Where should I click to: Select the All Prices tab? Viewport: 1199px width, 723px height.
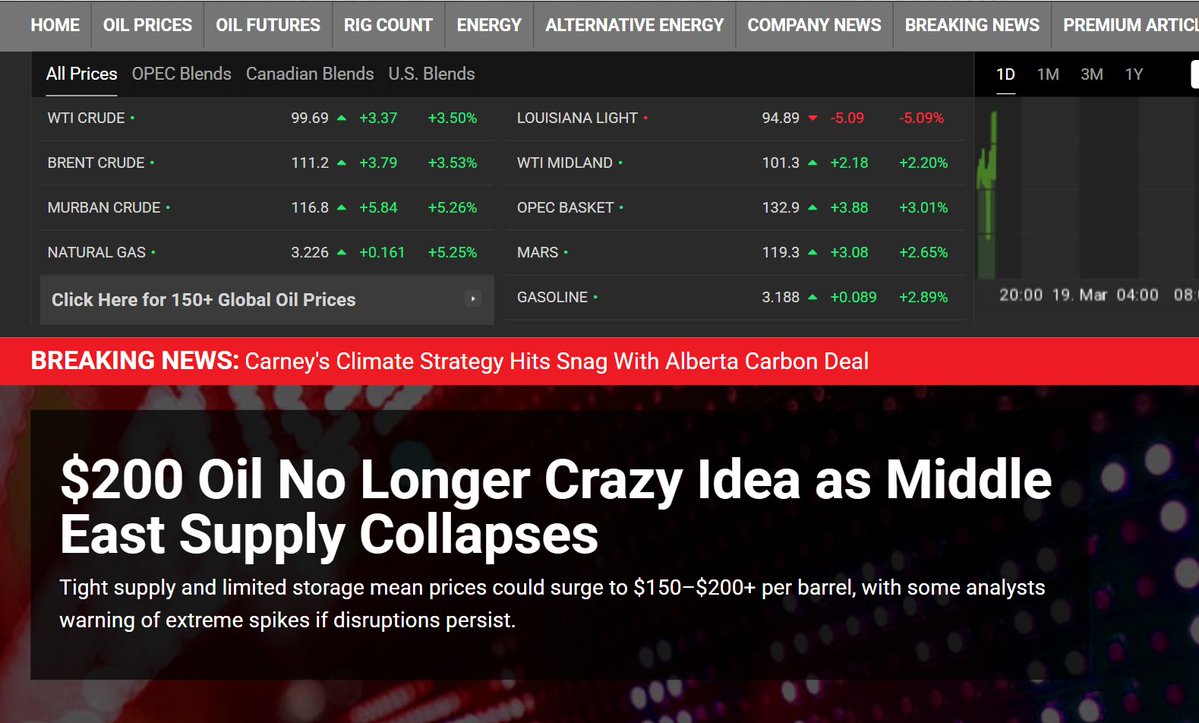[81, 74]
